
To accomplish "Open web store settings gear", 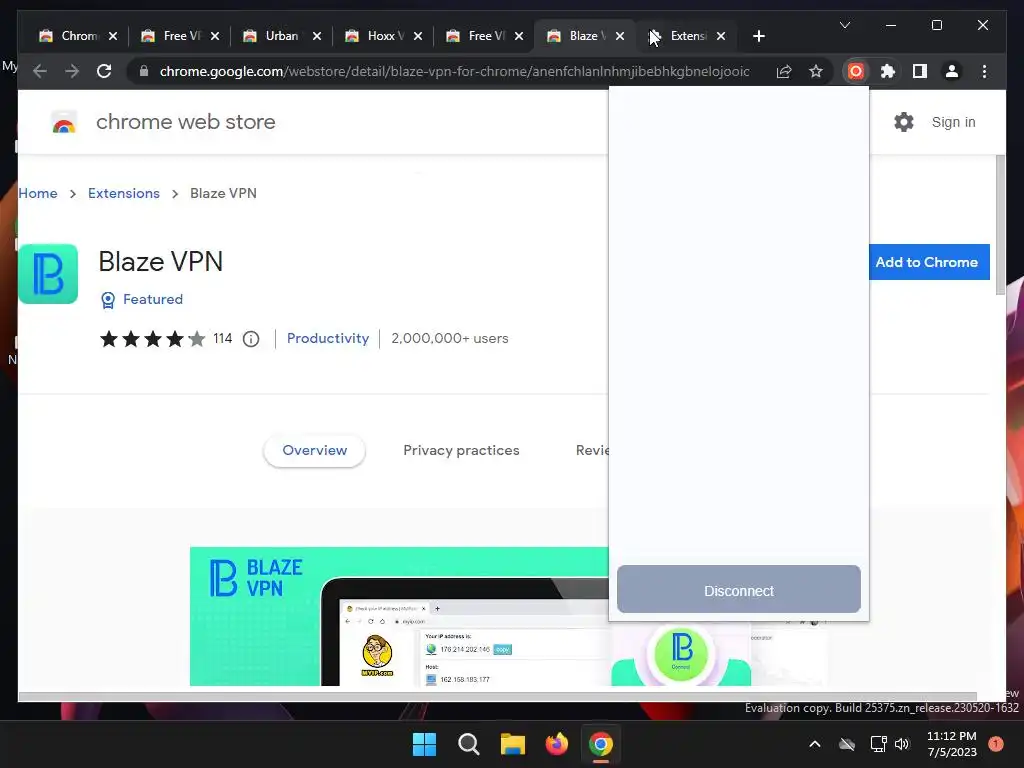I will coord(904,122).
